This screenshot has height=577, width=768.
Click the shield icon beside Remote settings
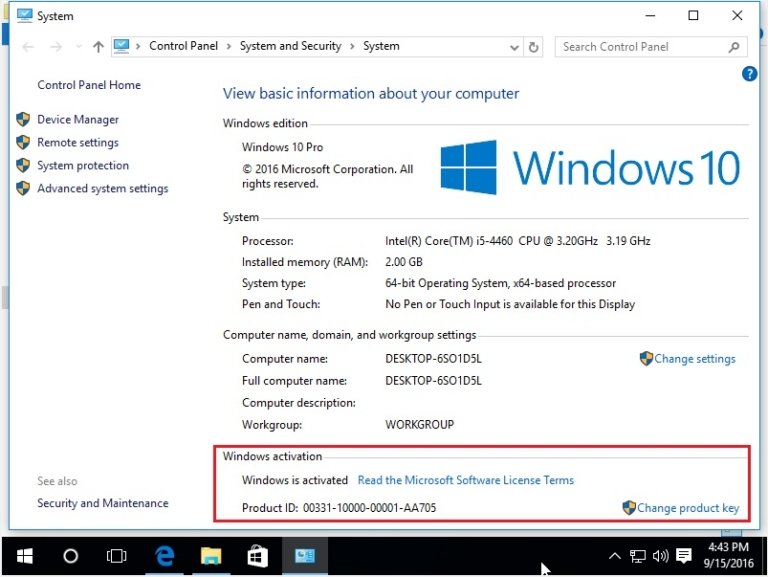23,143
